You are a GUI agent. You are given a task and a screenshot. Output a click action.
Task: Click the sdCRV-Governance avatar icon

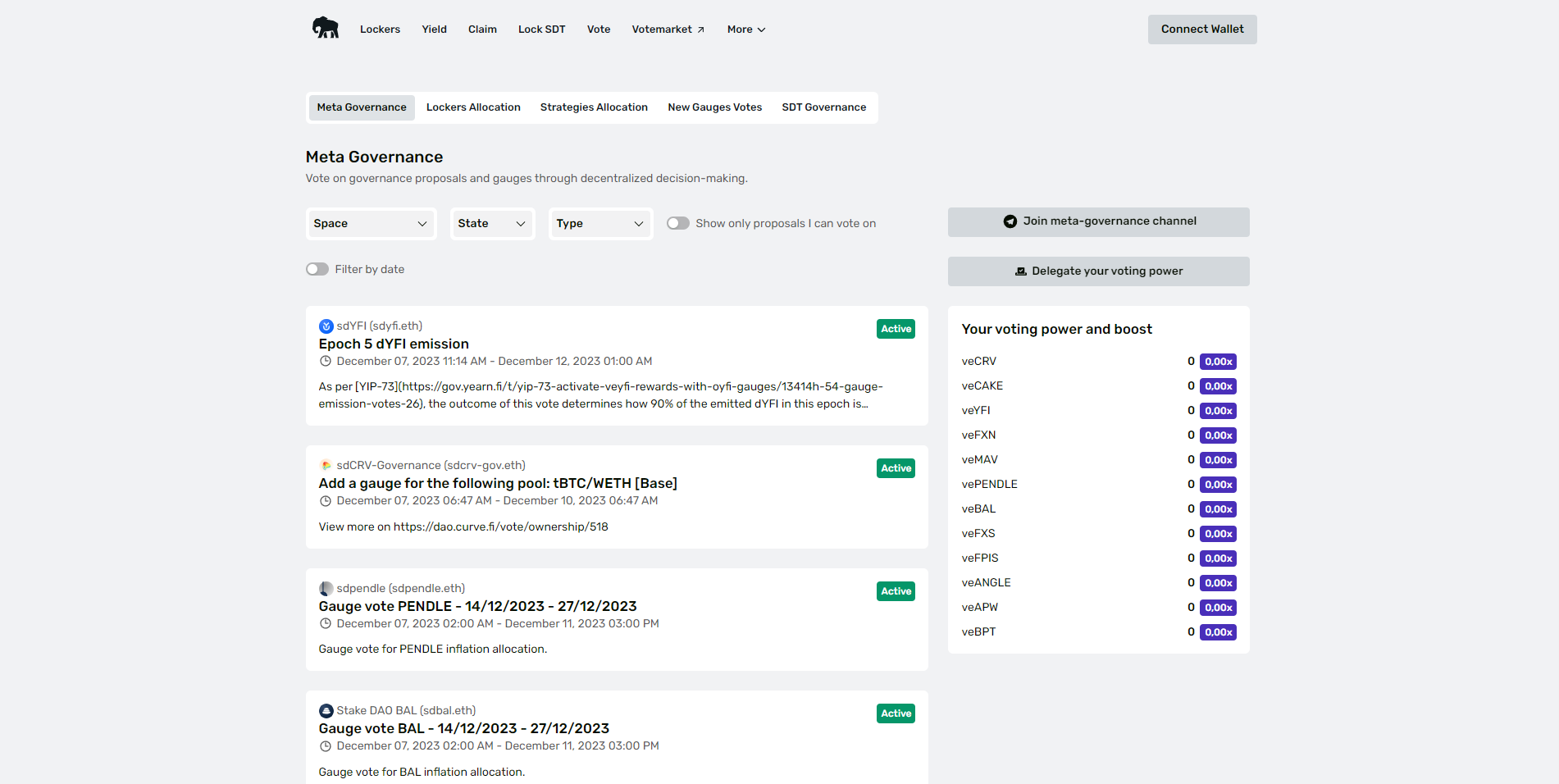click(326, 466)
